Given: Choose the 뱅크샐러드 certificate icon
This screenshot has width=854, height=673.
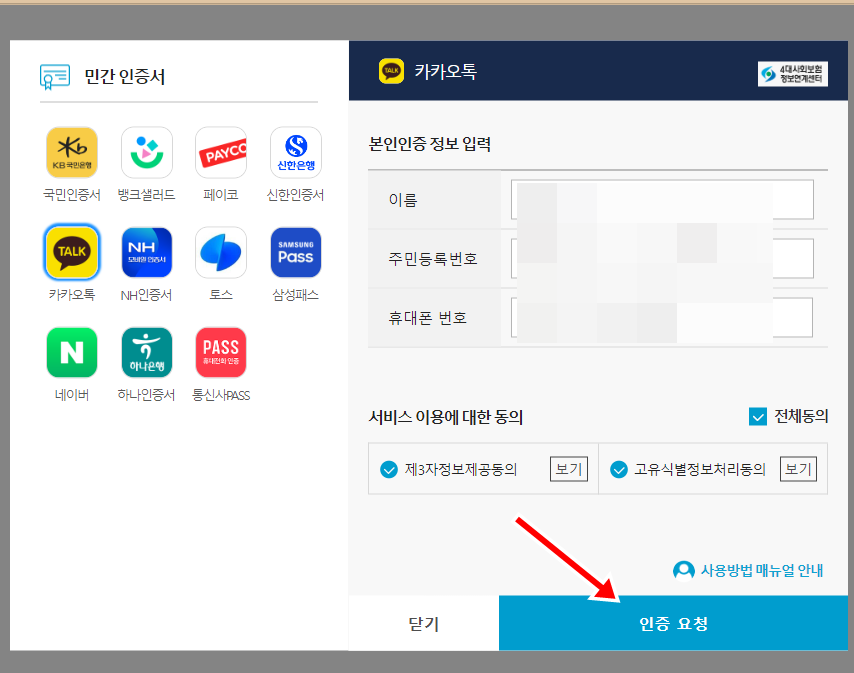Looking at the screenshot, I should coord(147,152).
